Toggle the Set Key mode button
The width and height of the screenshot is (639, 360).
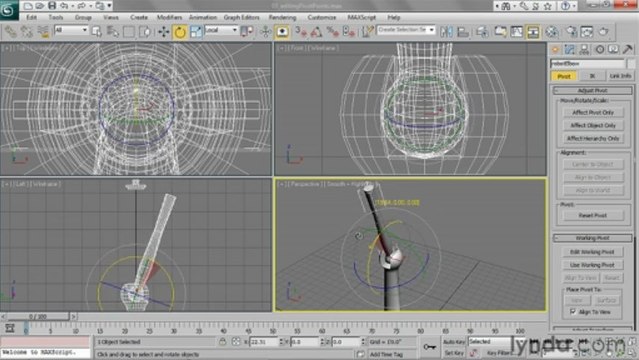454,353
